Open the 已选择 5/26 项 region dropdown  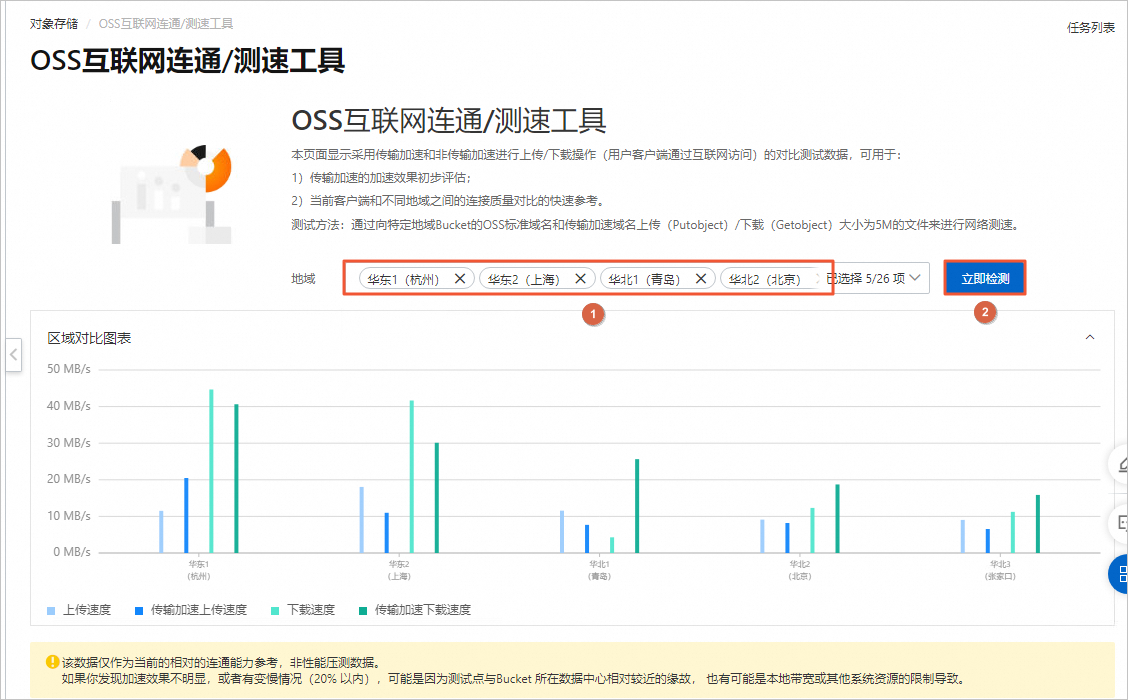click(x=875, y=278)
